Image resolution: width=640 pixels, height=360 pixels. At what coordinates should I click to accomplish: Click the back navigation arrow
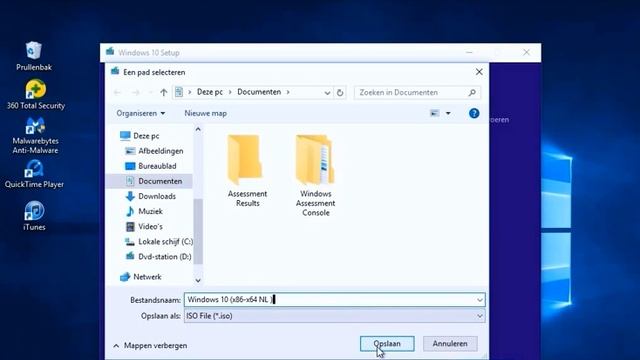(x=118, y=93)
